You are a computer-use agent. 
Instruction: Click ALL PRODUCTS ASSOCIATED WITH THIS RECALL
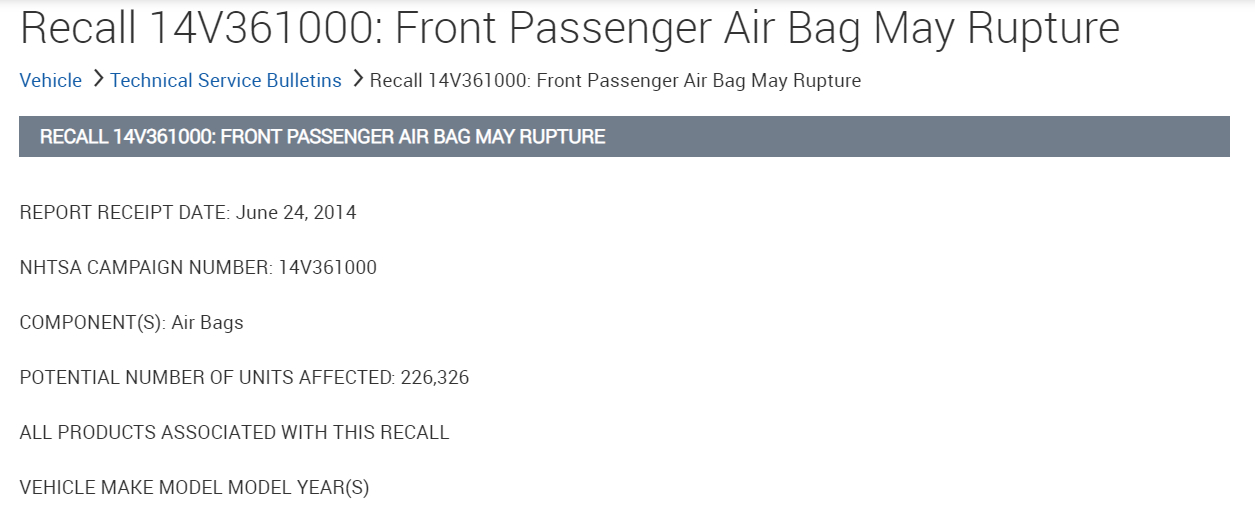pos(234,433)
